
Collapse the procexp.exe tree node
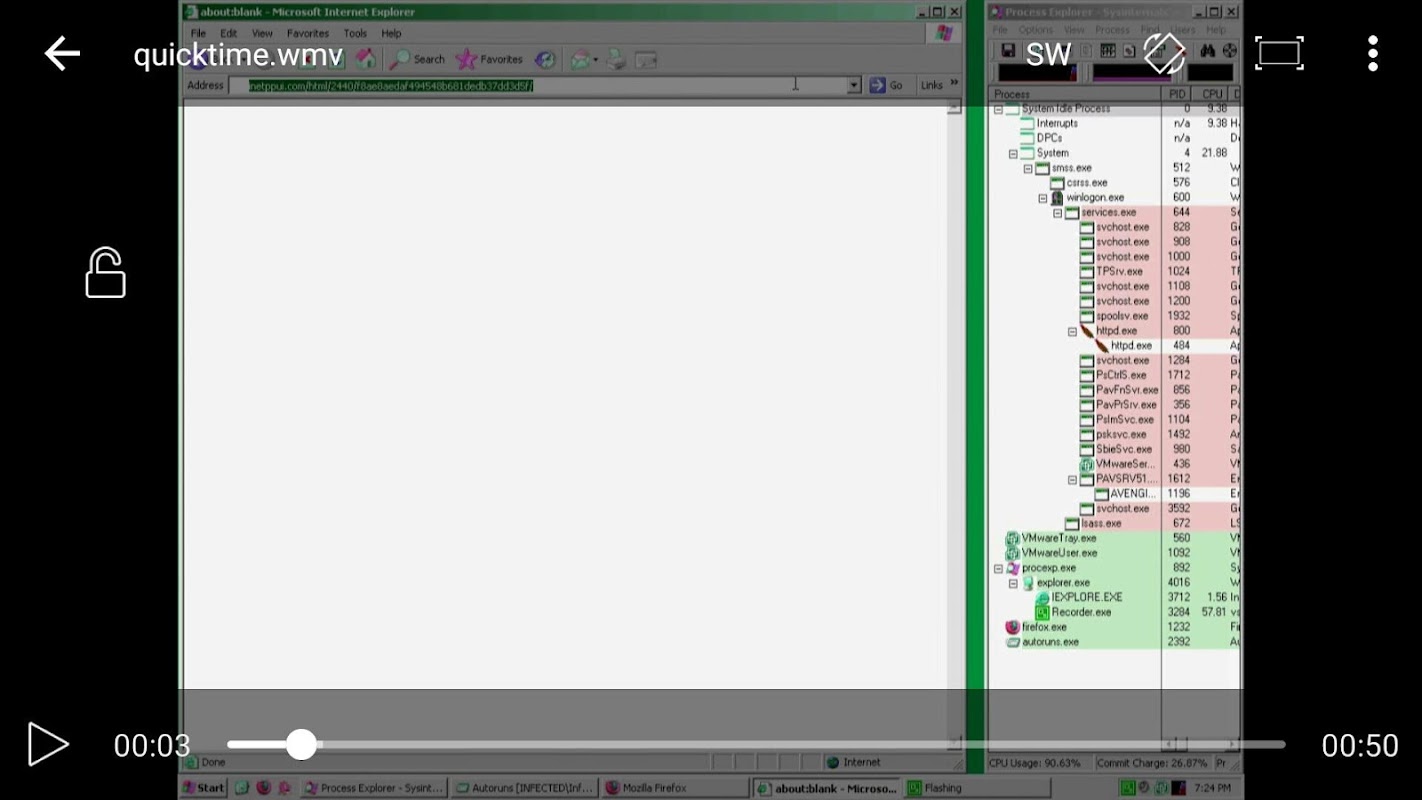(x=998, y=568)
